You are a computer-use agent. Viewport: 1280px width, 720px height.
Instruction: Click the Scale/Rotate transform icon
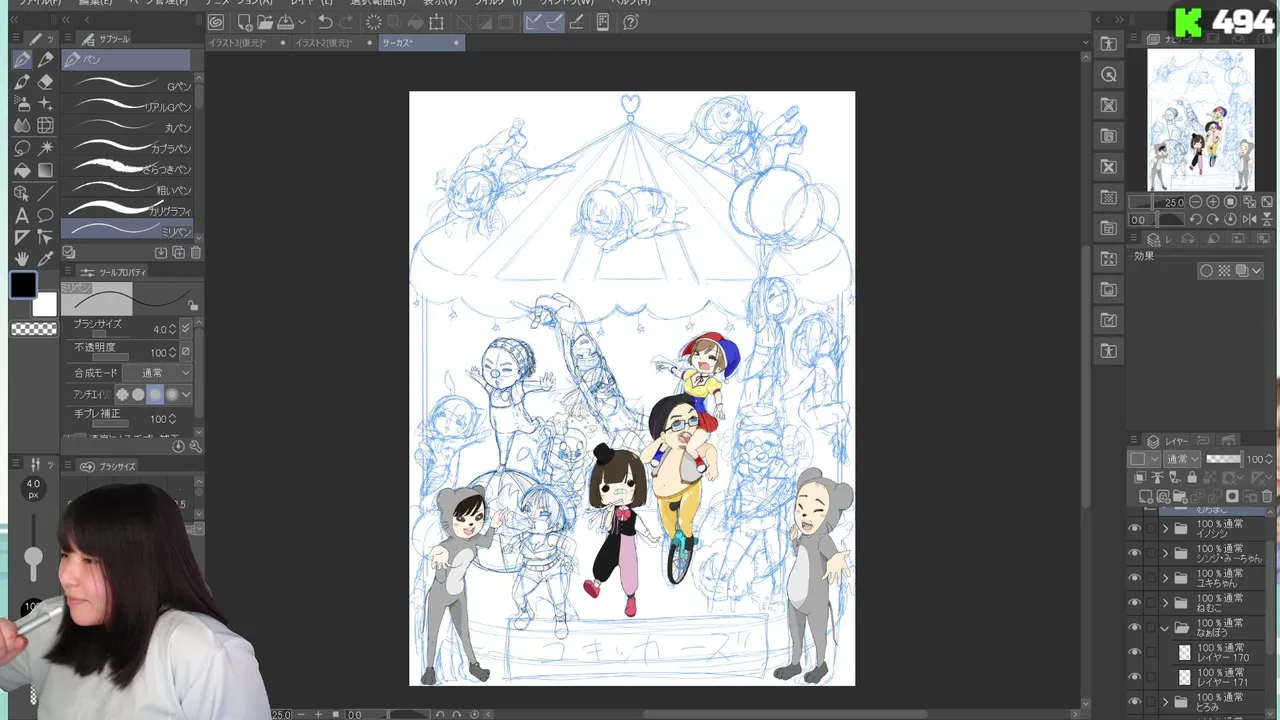pos(436,22)
